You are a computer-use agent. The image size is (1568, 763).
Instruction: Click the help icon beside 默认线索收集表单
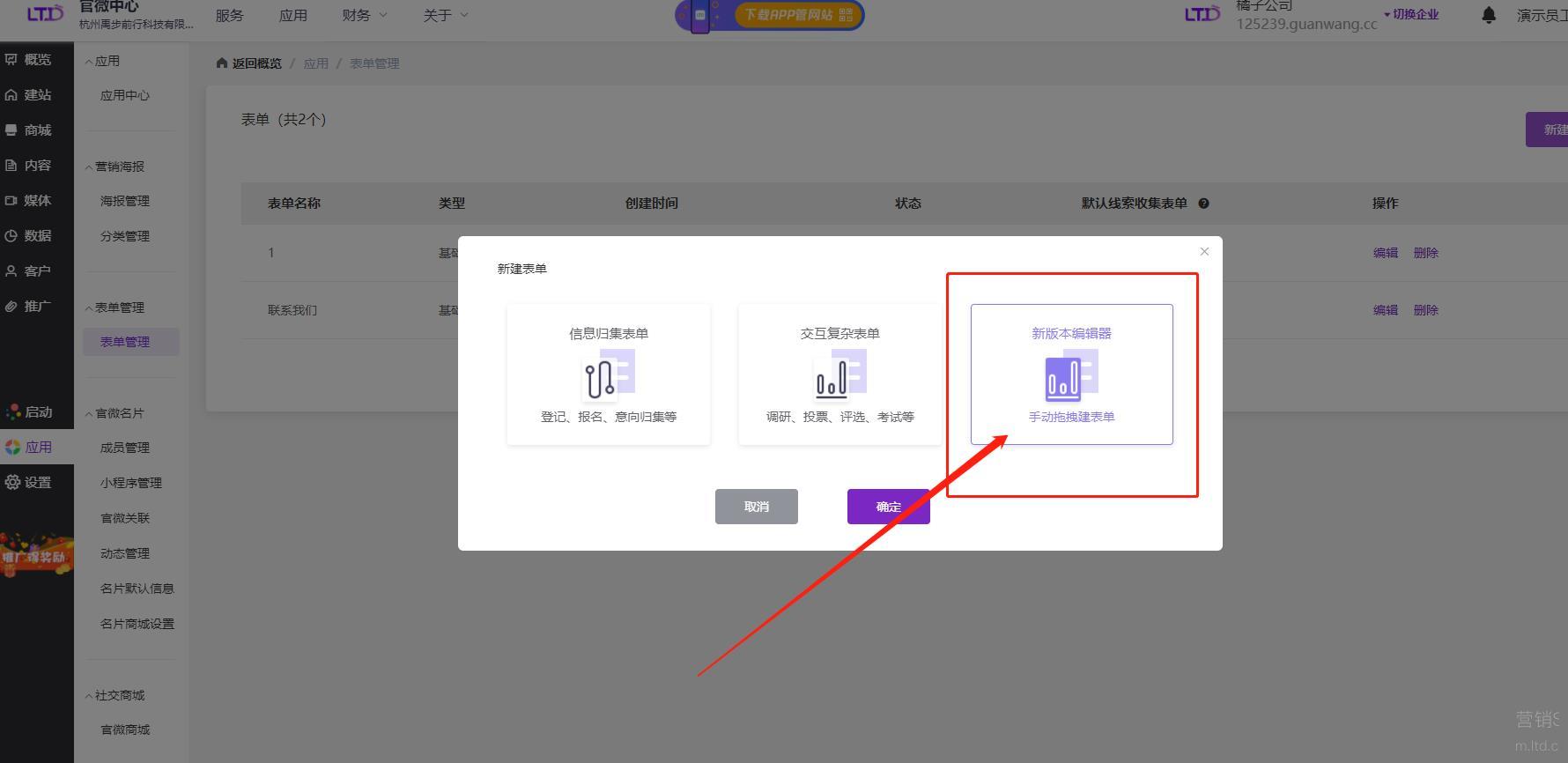1203,204
